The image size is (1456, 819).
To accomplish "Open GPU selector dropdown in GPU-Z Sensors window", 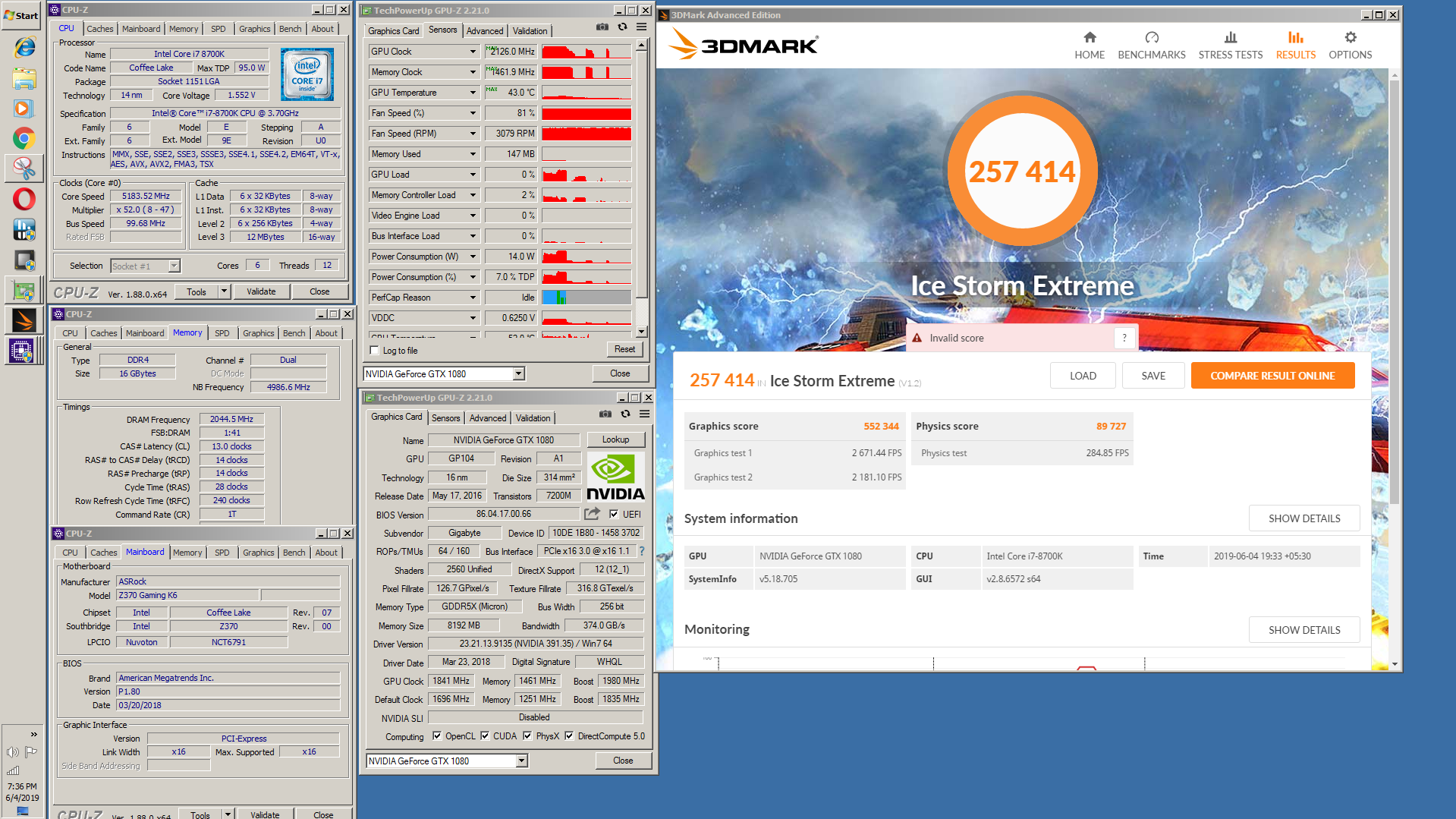I will point(519,373).
